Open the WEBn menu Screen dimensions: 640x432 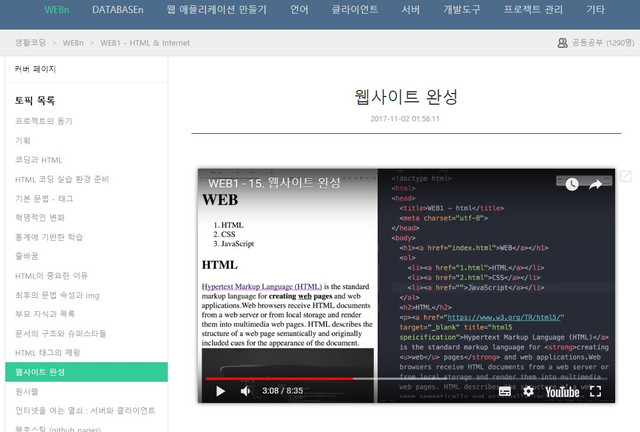57,10
